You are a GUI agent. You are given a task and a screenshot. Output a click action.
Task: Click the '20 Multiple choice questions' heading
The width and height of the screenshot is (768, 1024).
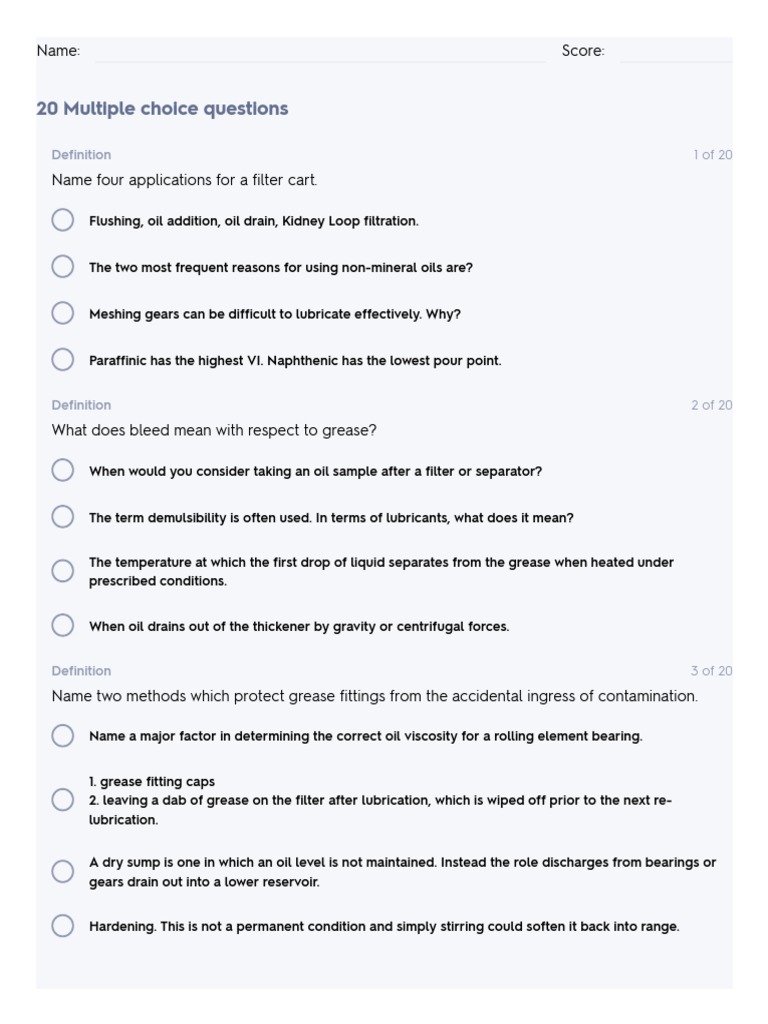tap(162, 109)
